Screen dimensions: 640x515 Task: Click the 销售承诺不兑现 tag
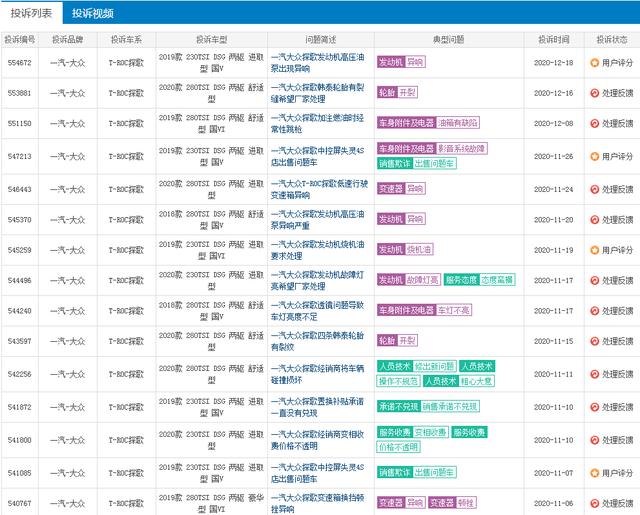pos(450,406)
